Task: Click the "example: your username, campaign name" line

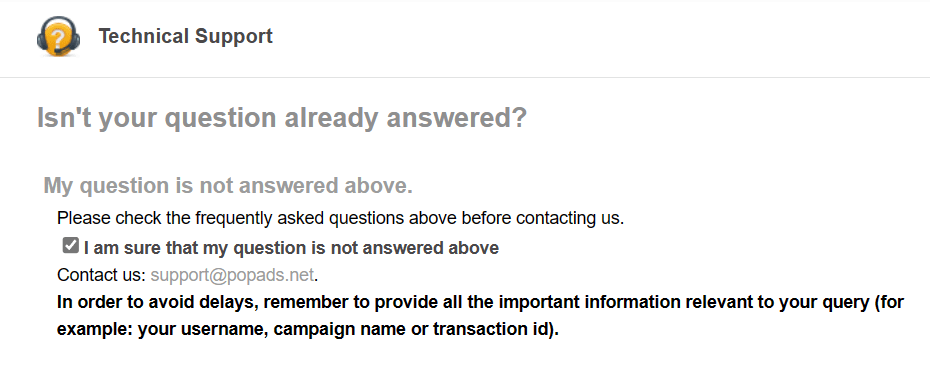Action: [308, 330]
